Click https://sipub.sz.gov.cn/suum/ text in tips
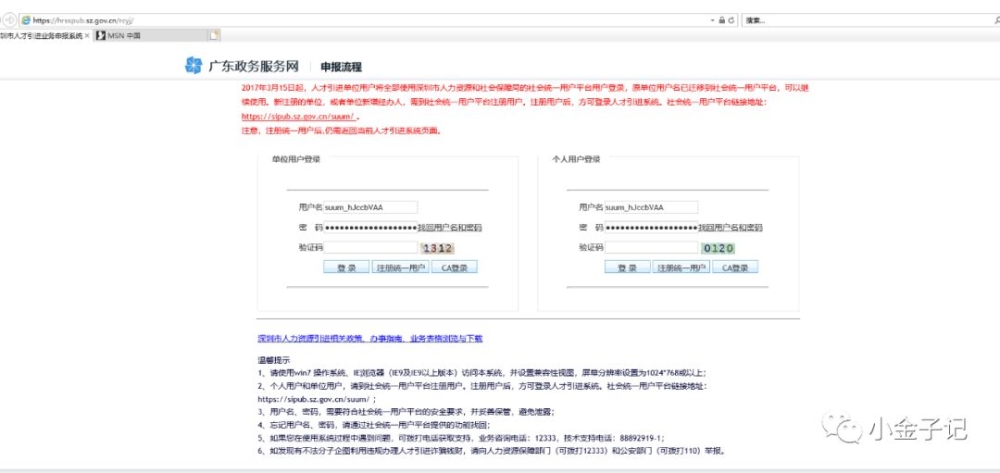Screen dimensions: 1000x473 click(x=313, y=399)
